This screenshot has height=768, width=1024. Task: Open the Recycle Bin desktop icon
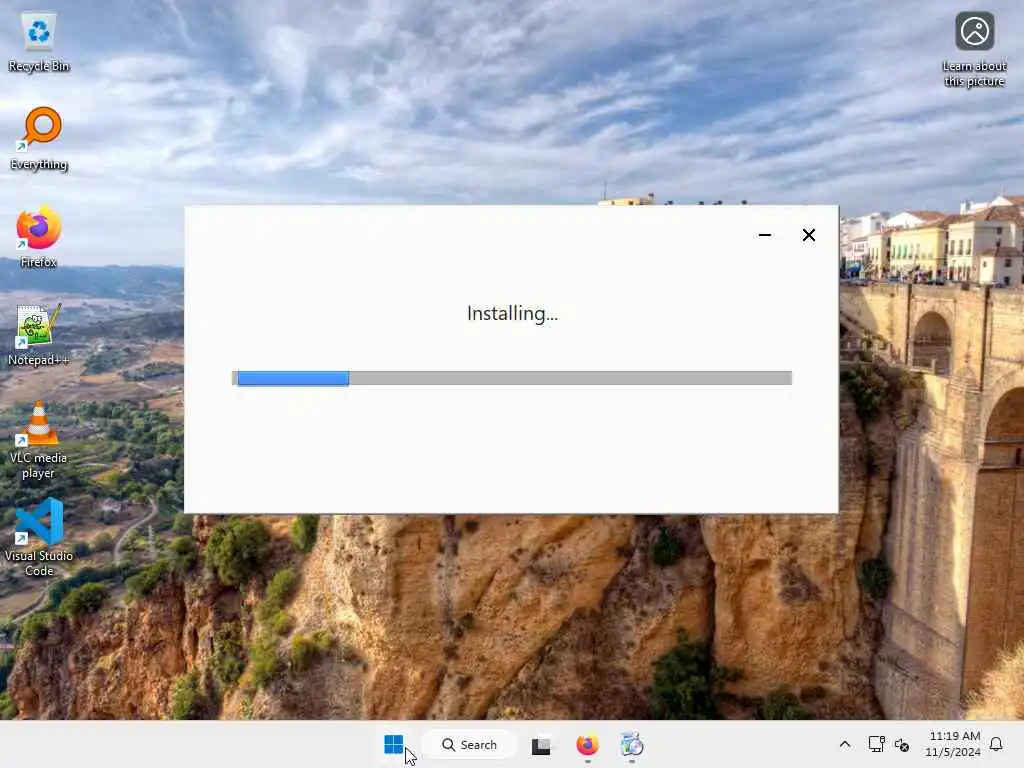pyautogui.click(x=39, y=42)
